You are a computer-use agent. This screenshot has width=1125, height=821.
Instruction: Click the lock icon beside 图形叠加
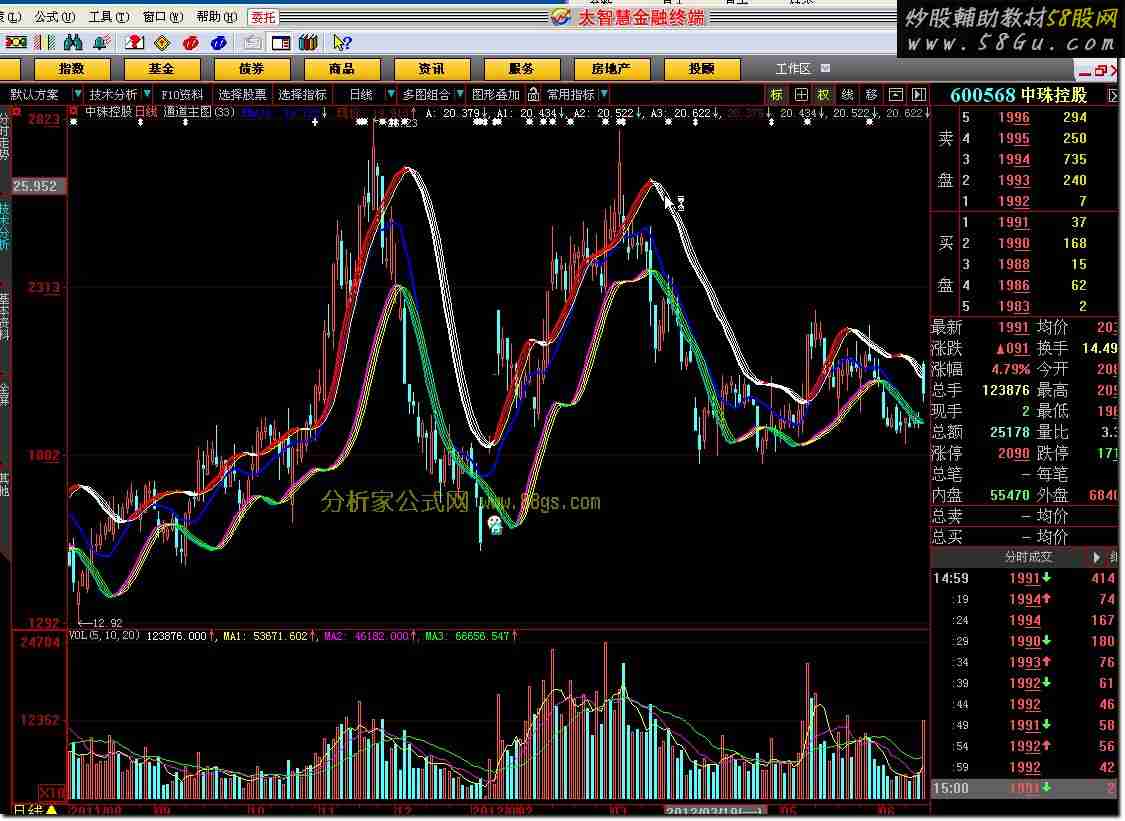(533, 94)
